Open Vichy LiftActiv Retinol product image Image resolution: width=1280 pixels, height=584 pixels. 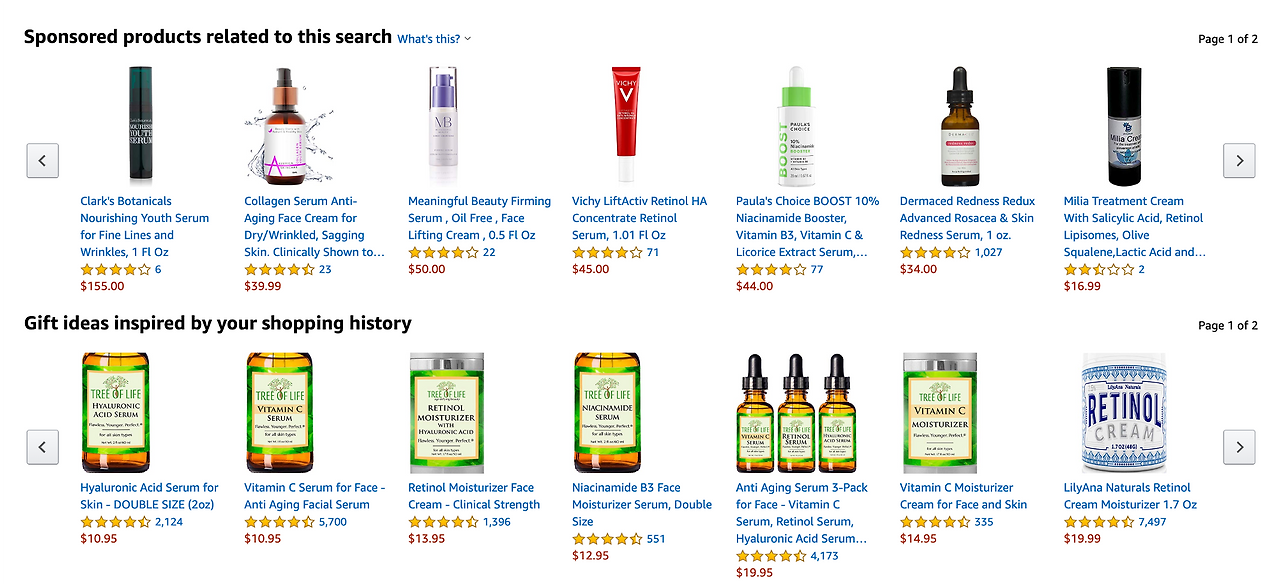(x=626, y=124)
